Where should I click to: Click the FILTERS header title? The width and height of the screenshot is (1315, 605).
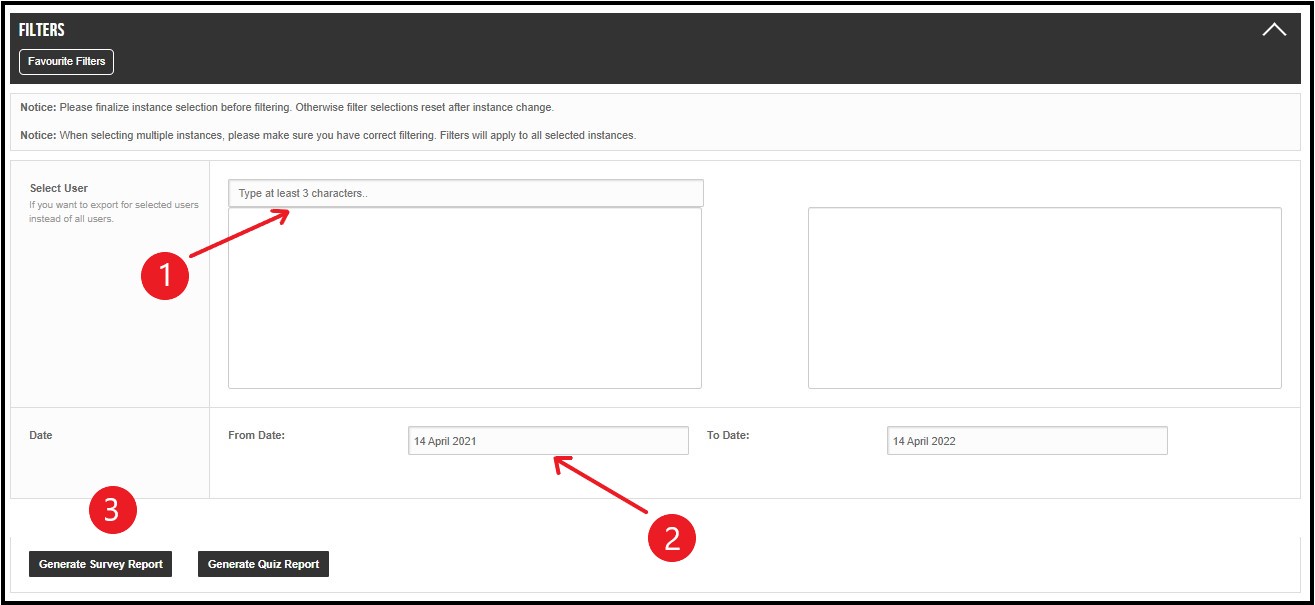tap(42, 31)
